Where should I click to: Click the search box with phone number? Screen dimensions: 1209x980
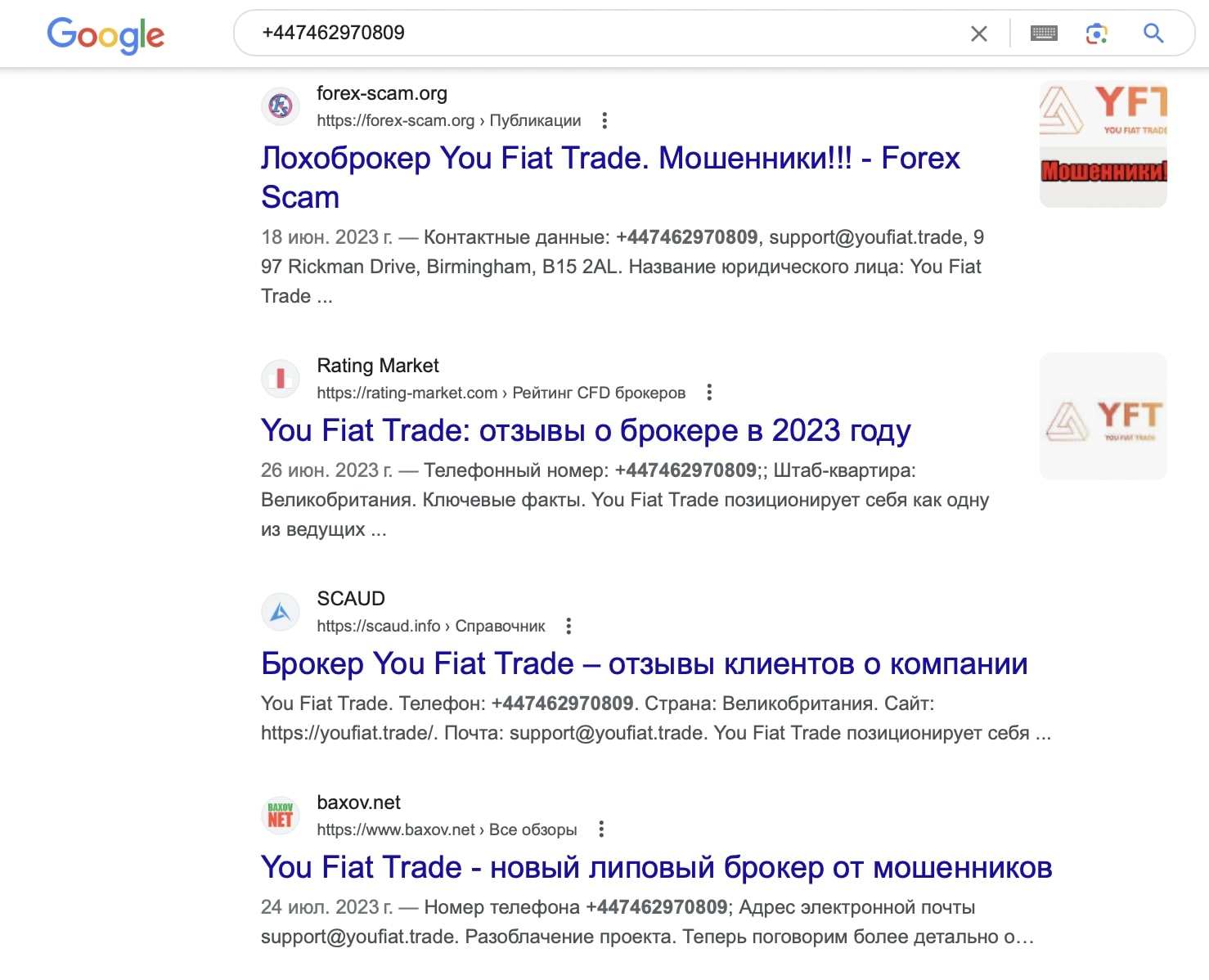coord(605,33)
